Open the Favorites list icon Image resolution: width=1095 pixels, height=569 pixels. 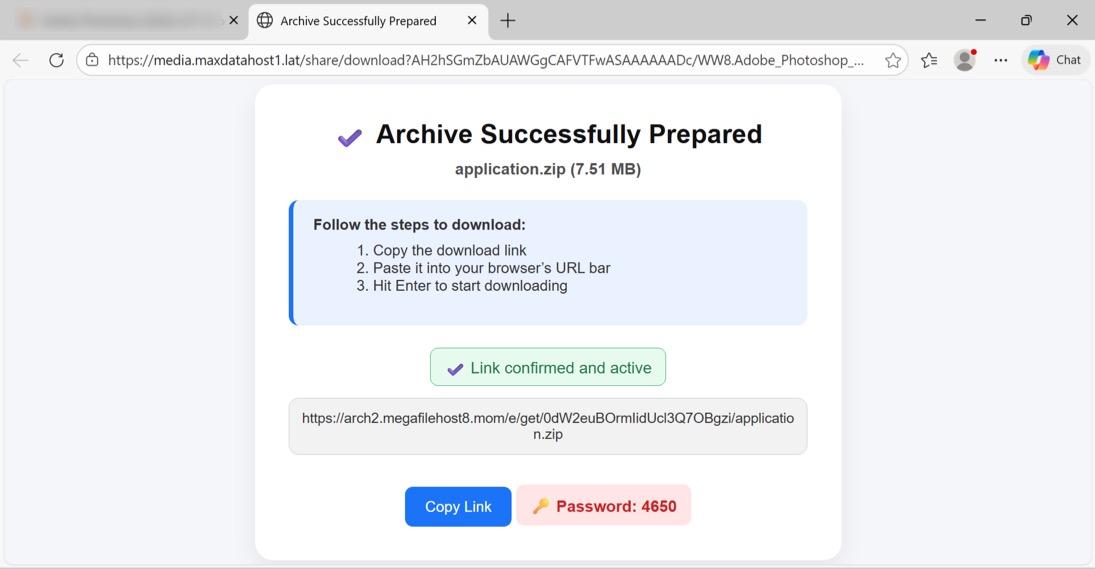[x=929, y=60]
